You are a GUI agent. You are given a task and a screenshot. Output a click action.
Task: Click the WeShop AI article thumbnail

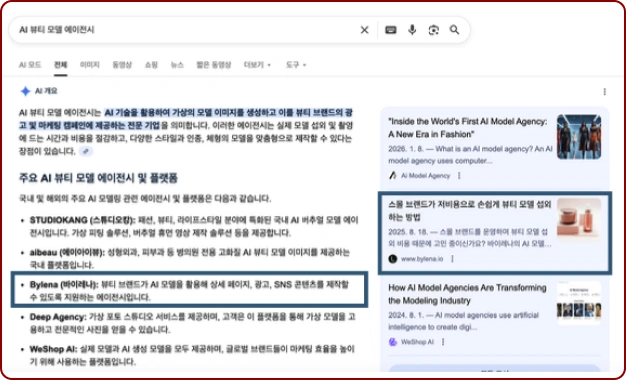click(x=579, y=303)
